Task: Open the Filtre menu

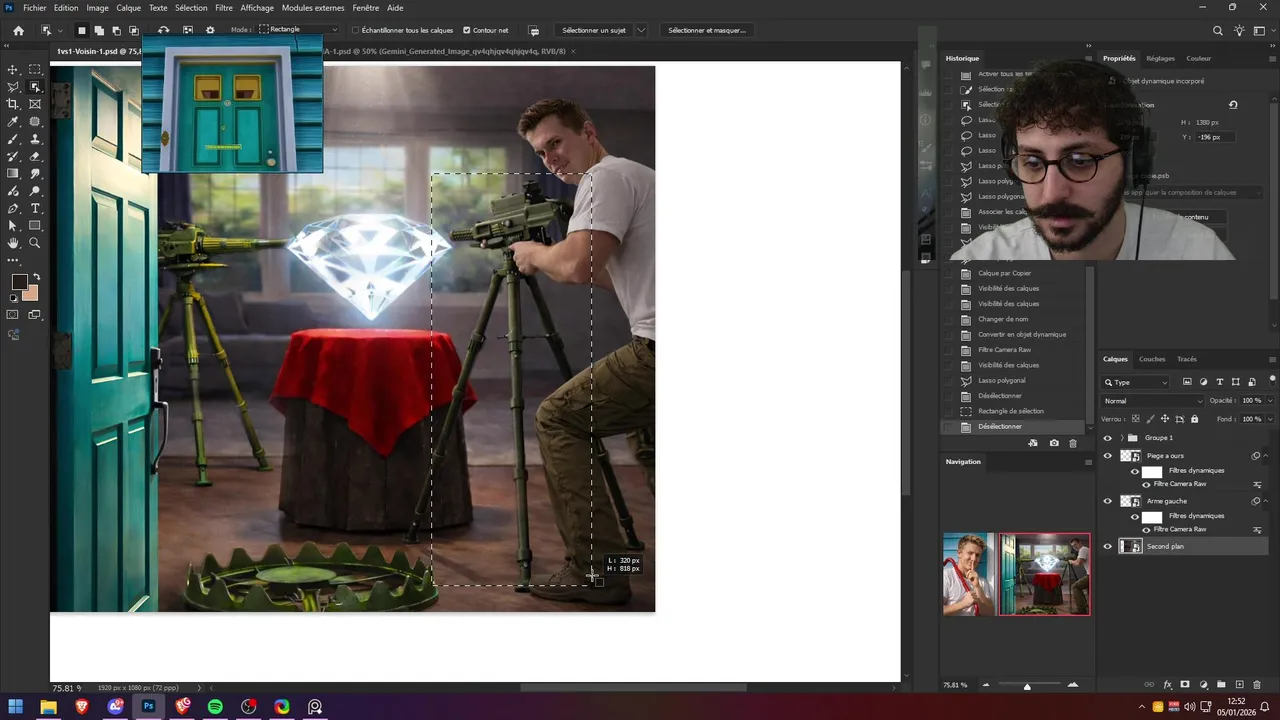Action: click(x=224, y=8)
